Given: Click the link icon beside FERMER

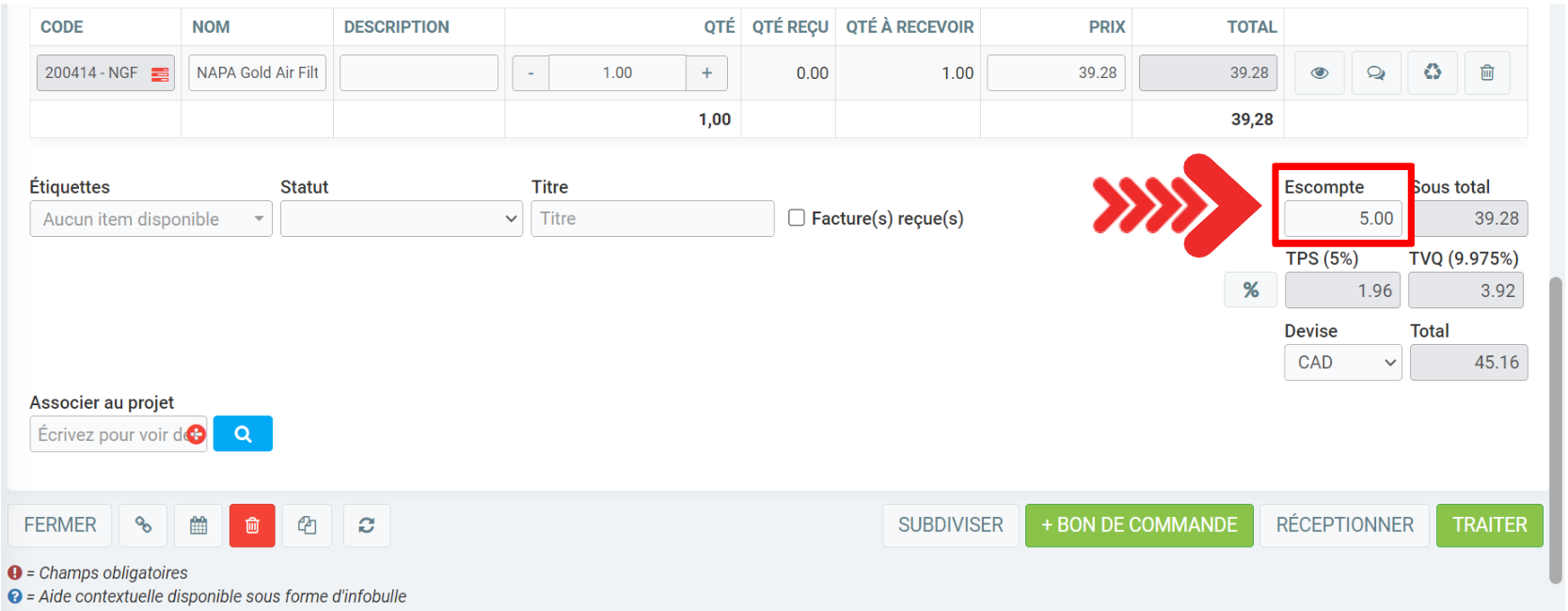Looking at the screenshot, I should 143,525.
